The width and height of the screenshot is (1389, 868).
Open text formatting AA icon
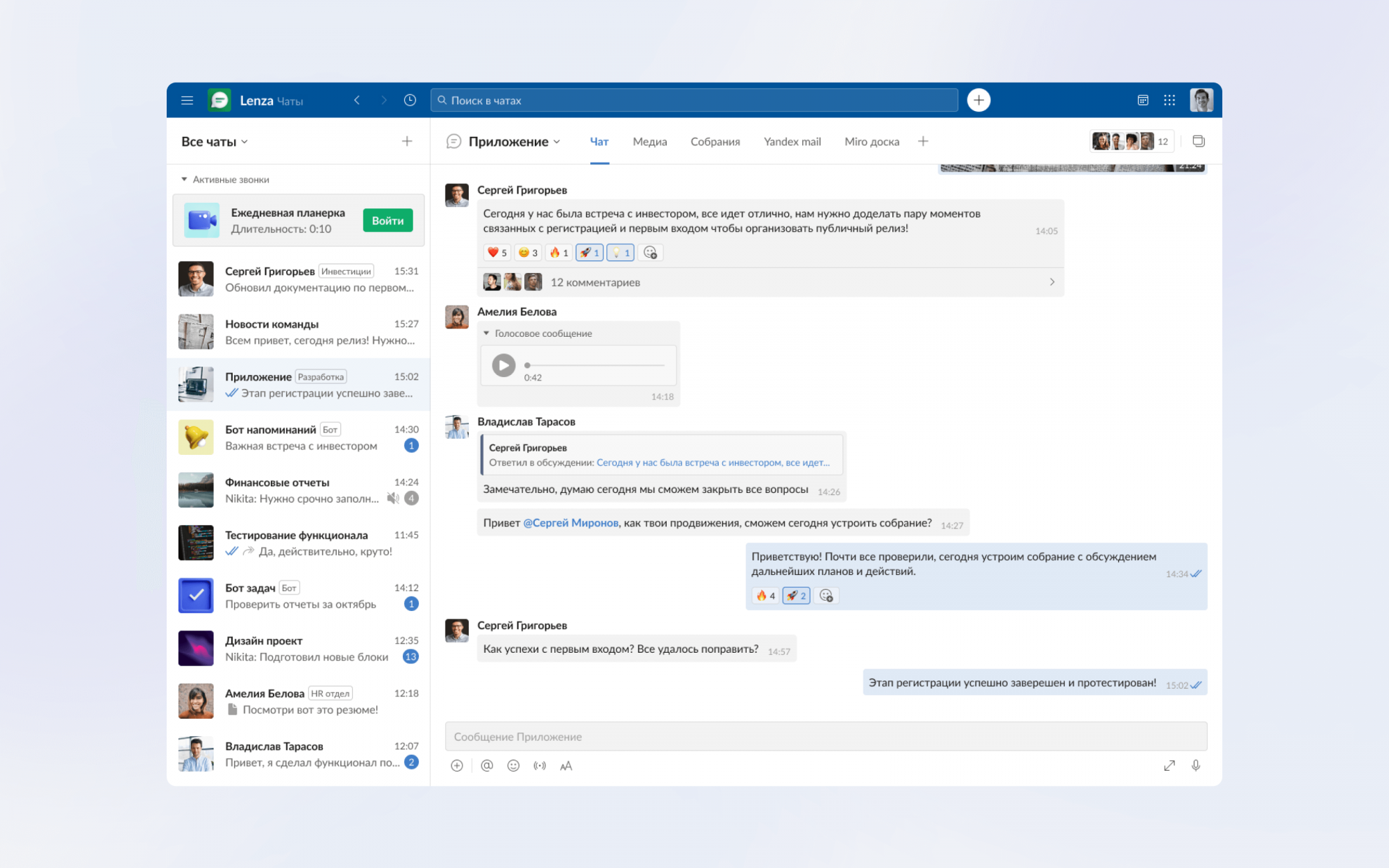click(x=566, y=765)
